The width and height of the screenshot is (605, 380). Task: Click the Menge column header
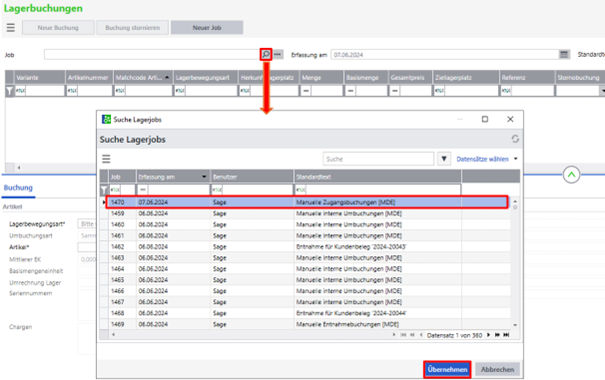[321, 78]
